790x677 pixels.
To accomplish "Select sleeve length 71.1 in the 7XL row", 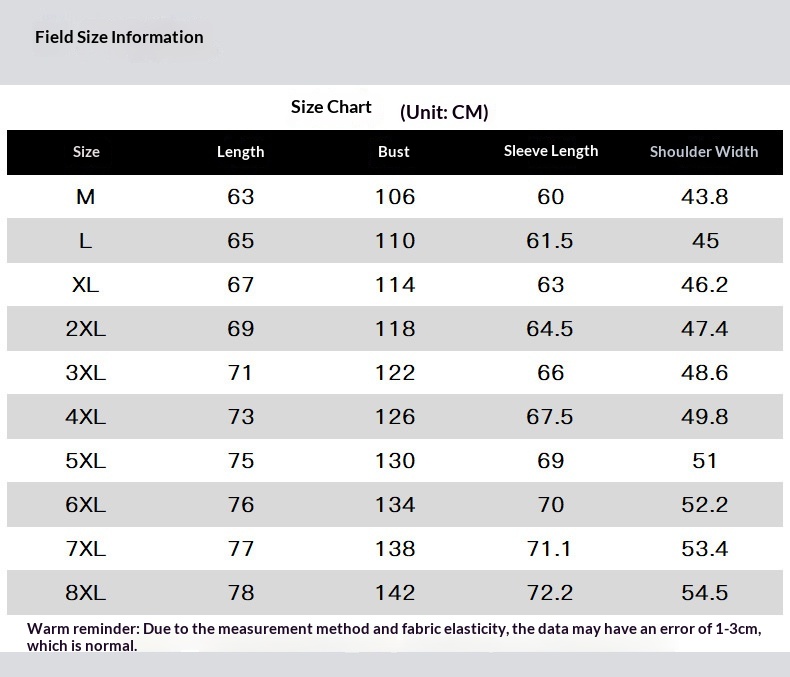I will tap(550, 549).
